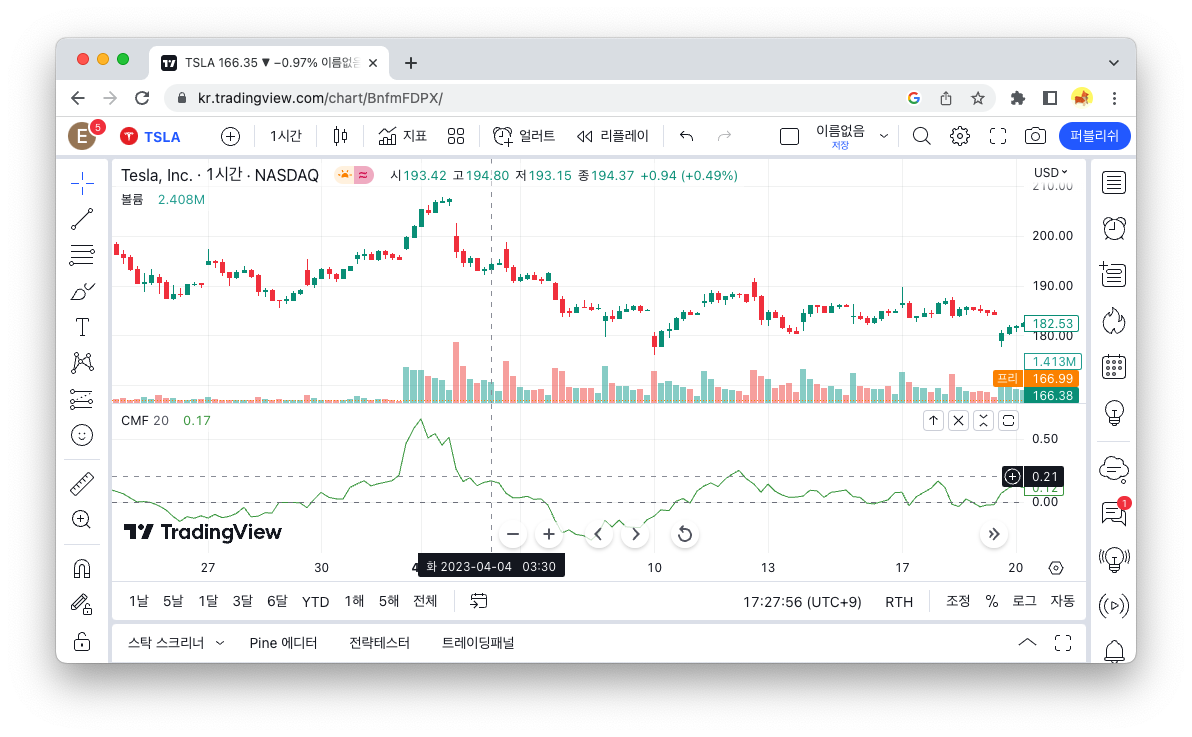Collapse the CMF pane

point(984,421)
